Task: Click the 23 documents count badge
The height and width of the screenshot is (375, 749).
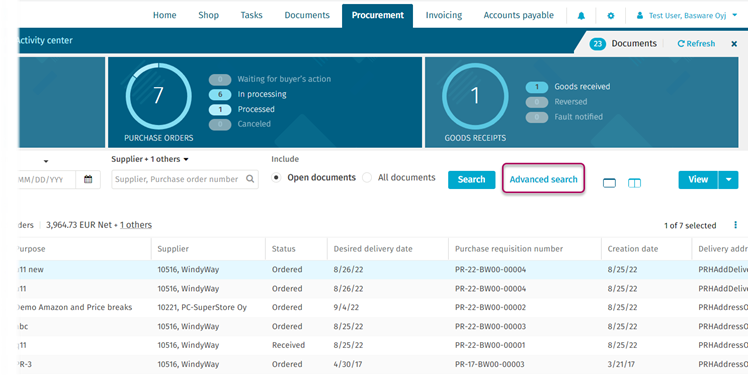Action: point(598,44)
